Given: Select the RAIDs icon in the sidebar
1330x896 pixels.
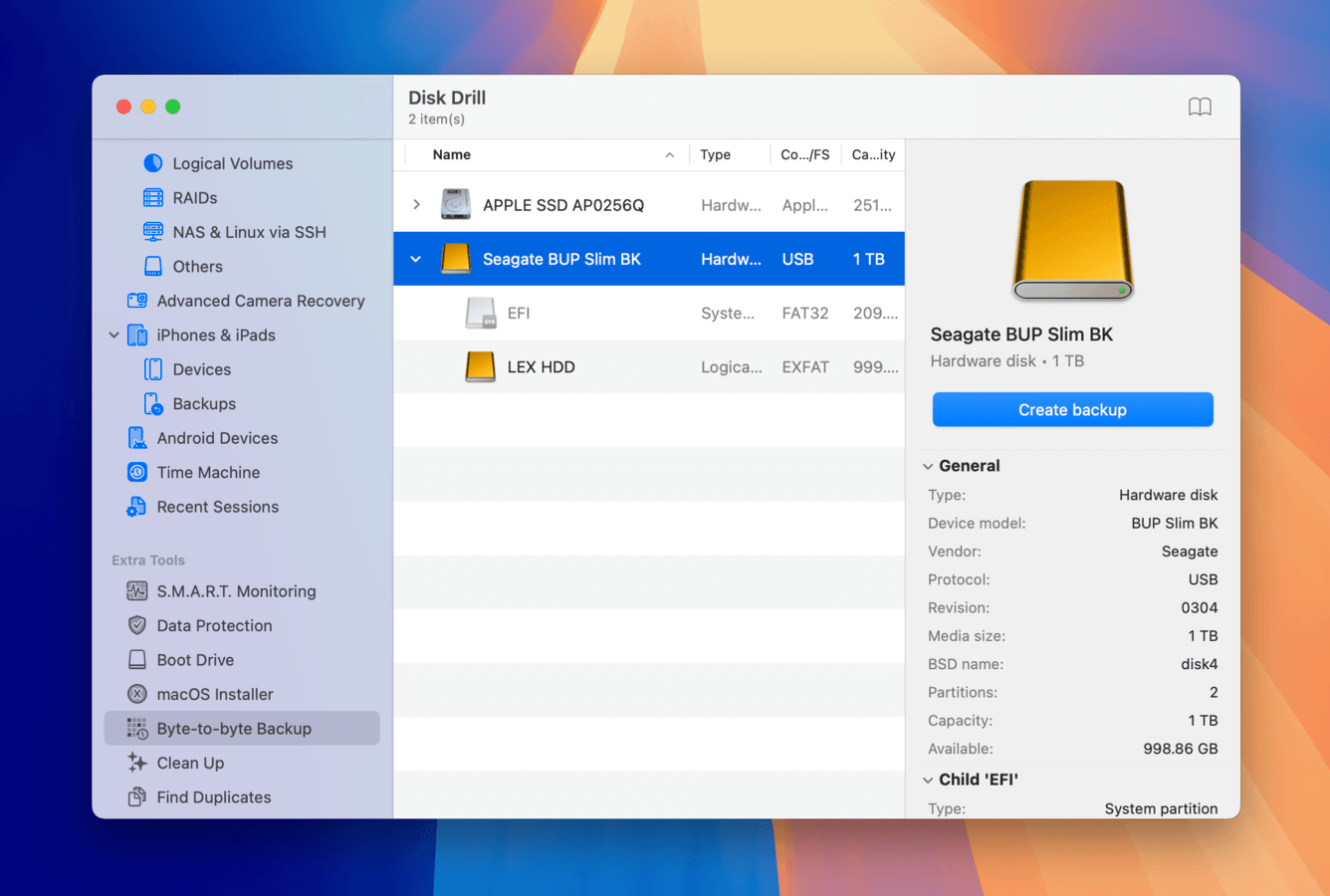Looking at the screenshot, I should (x=153, y=197).
